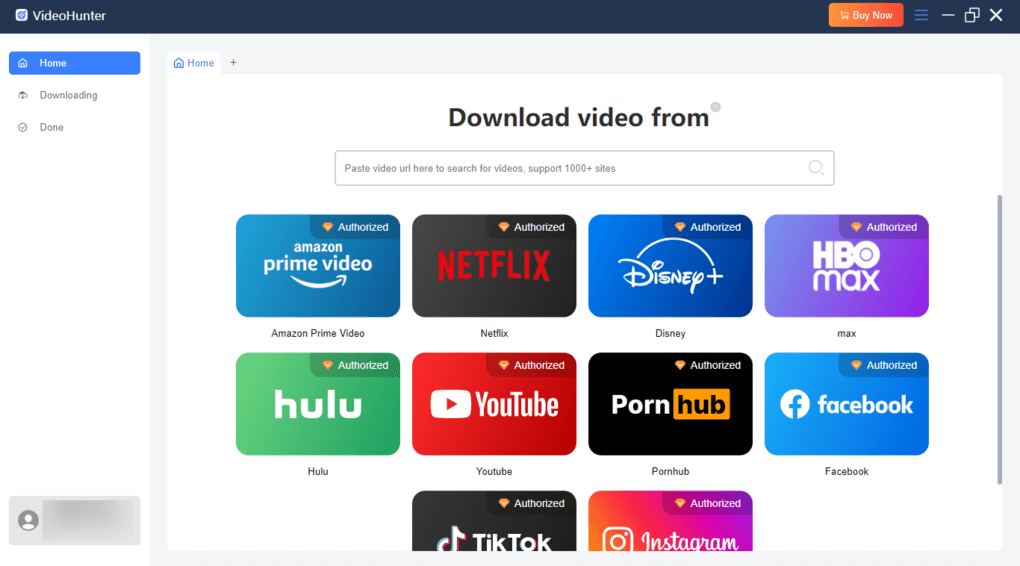
Task: Add a new tab with plus
Action: (234, 62)
